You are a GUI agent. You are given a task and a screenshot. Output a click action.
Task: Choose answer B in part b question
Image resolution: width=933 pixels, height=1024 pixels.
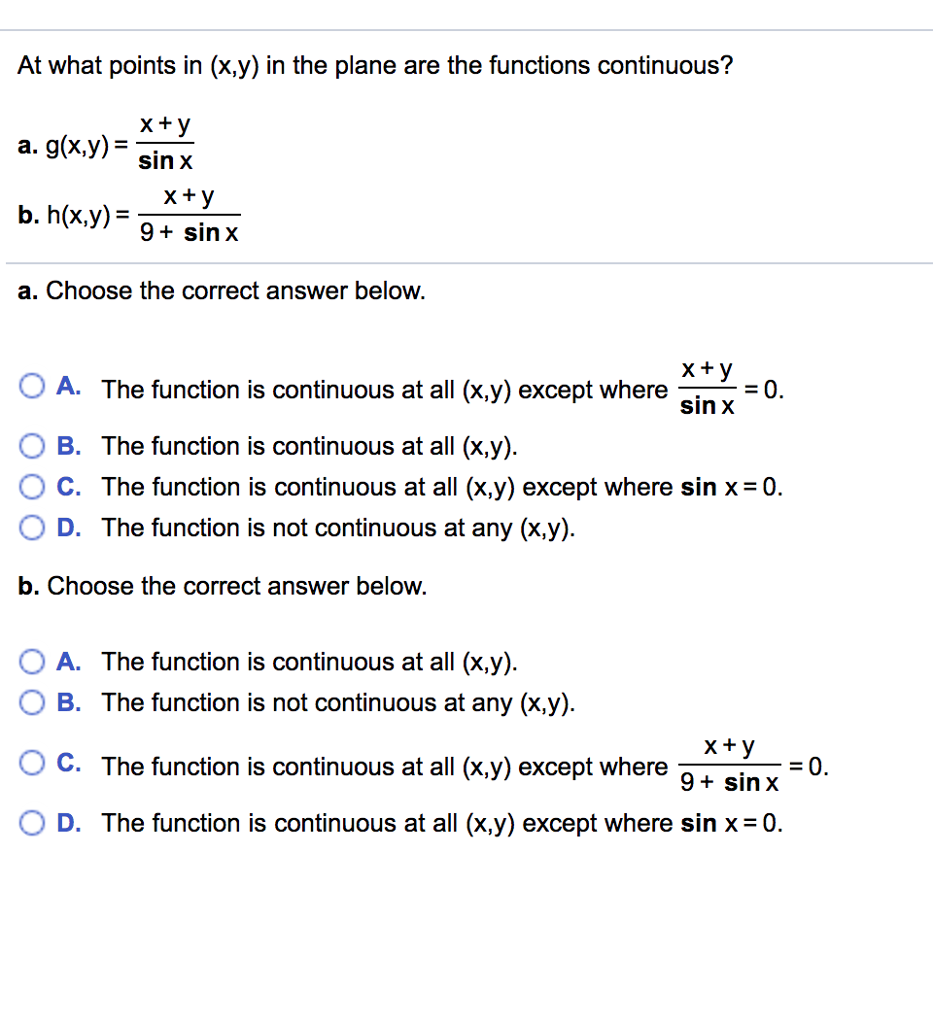[x=32, y=702]
